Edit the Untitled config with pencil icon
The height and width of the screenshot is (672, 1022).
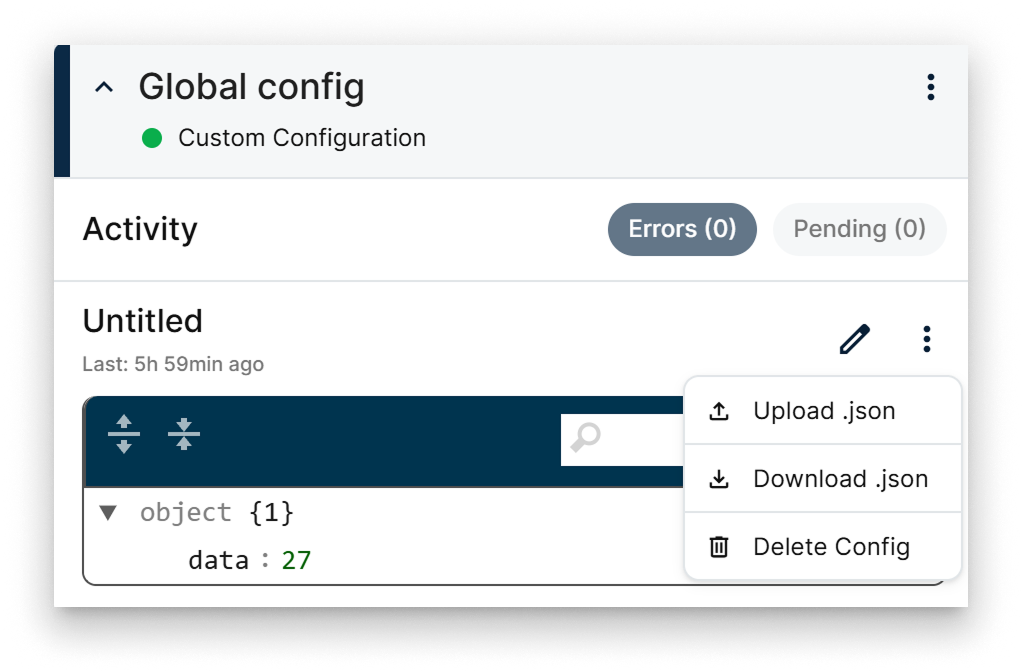(x=854, y=339)
